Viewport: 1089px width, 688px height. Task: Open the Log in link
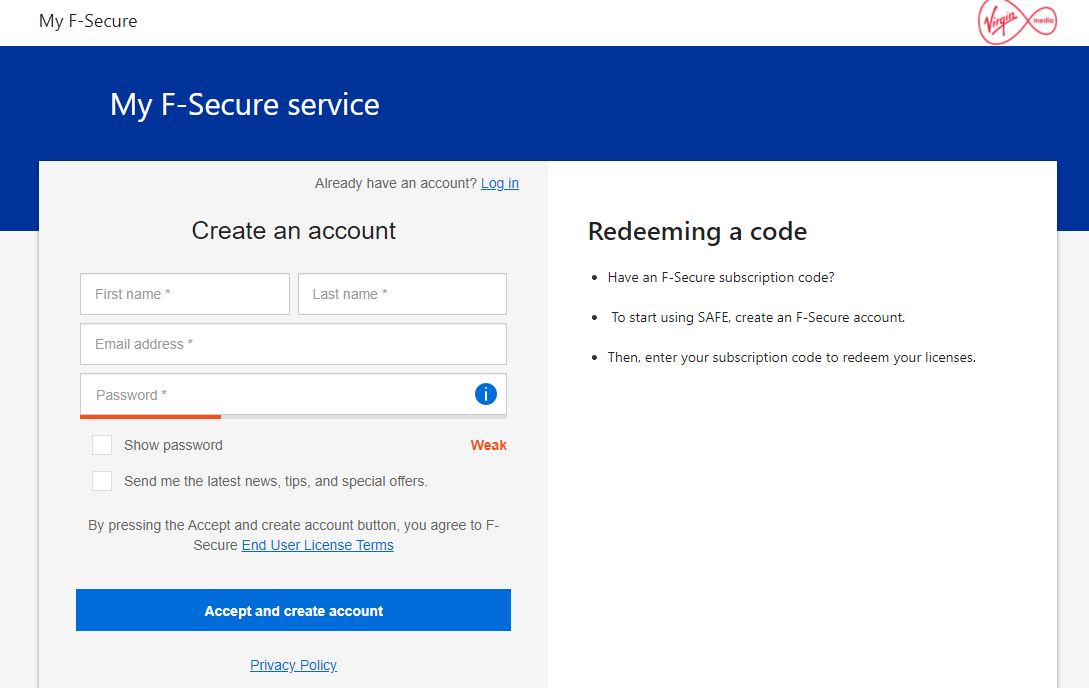click(x=499, y=183)
